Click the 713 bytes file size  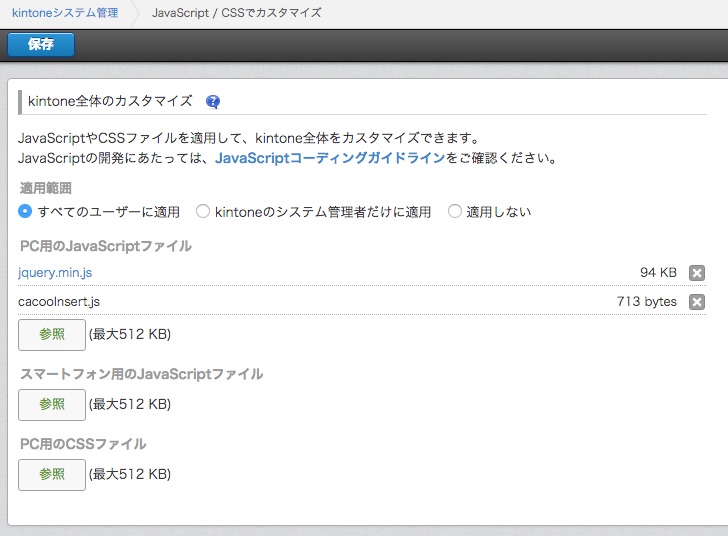click(647, 301)
